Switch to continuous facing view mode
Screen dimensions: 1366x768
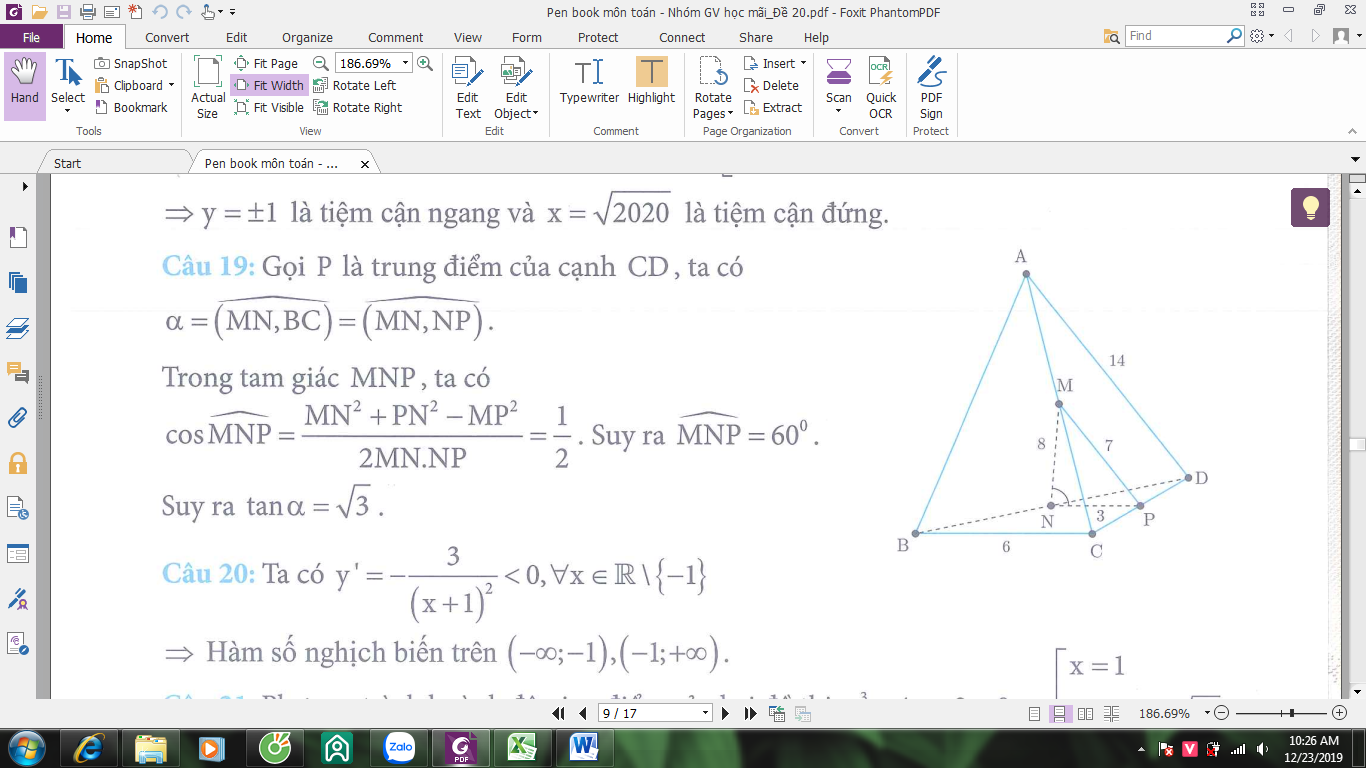(x=1111, y=713)
